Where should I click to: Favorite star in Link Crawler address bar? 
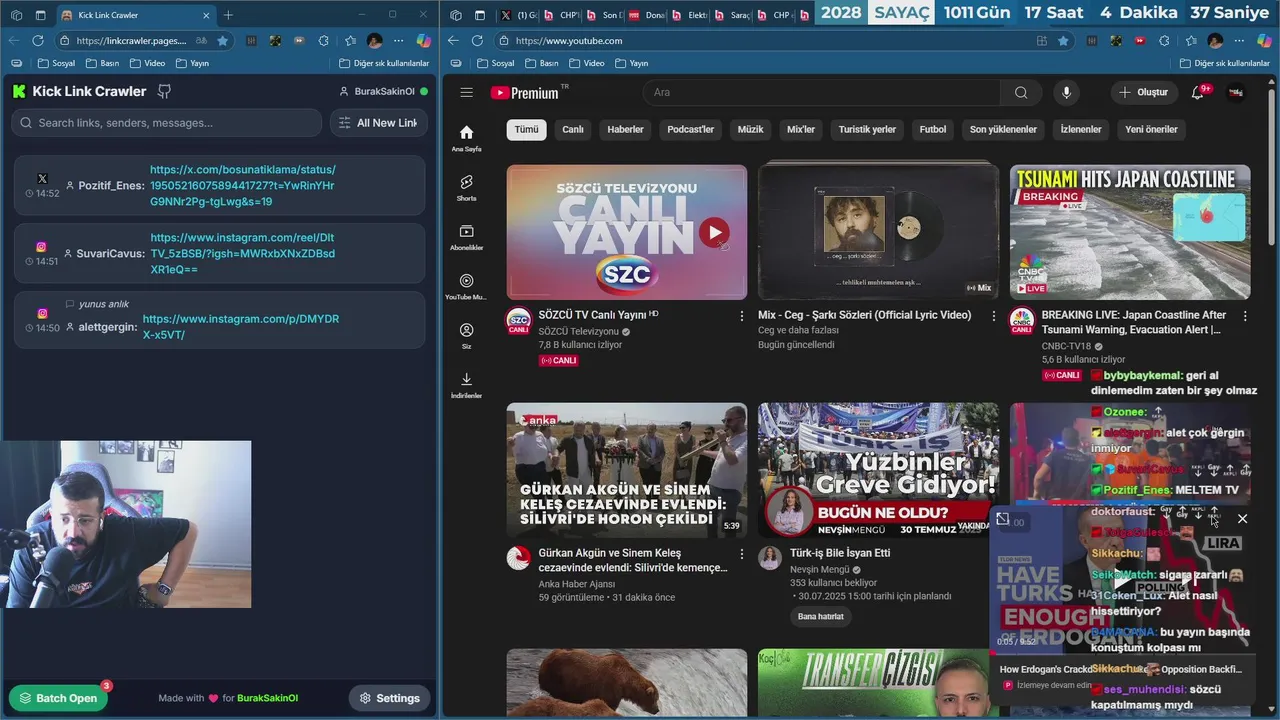222,41
